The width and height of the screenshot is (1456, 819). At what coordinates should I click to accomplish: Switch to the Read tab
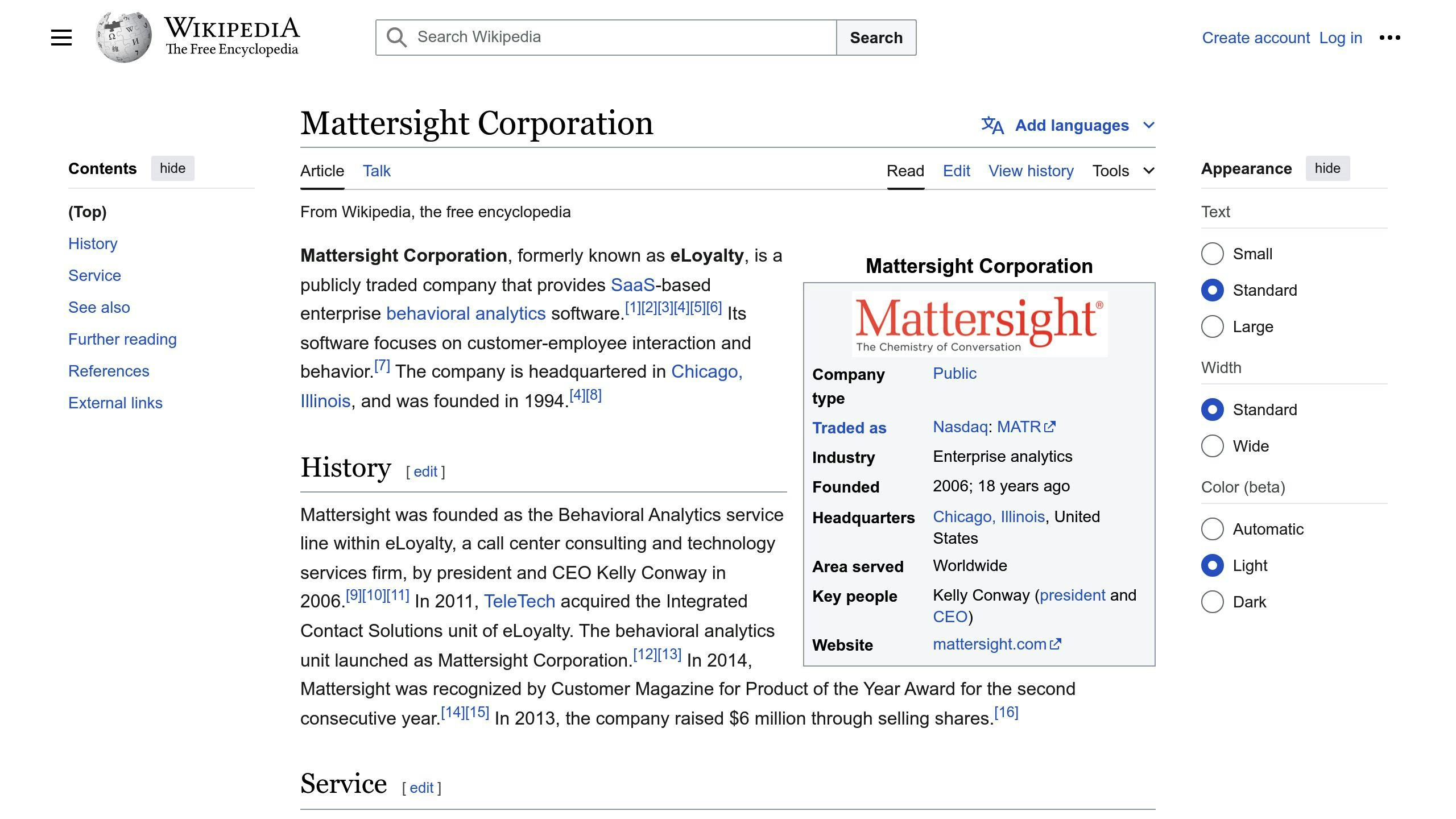[905, 171]
